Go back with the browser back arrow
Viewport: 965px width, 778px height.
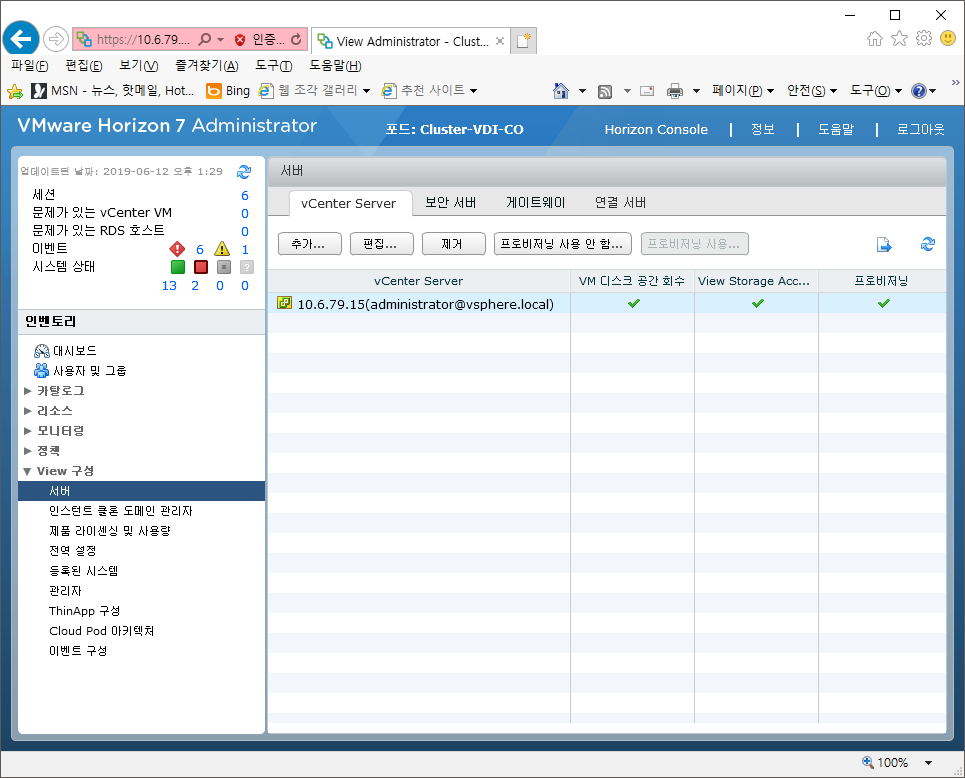coord(21,39)
